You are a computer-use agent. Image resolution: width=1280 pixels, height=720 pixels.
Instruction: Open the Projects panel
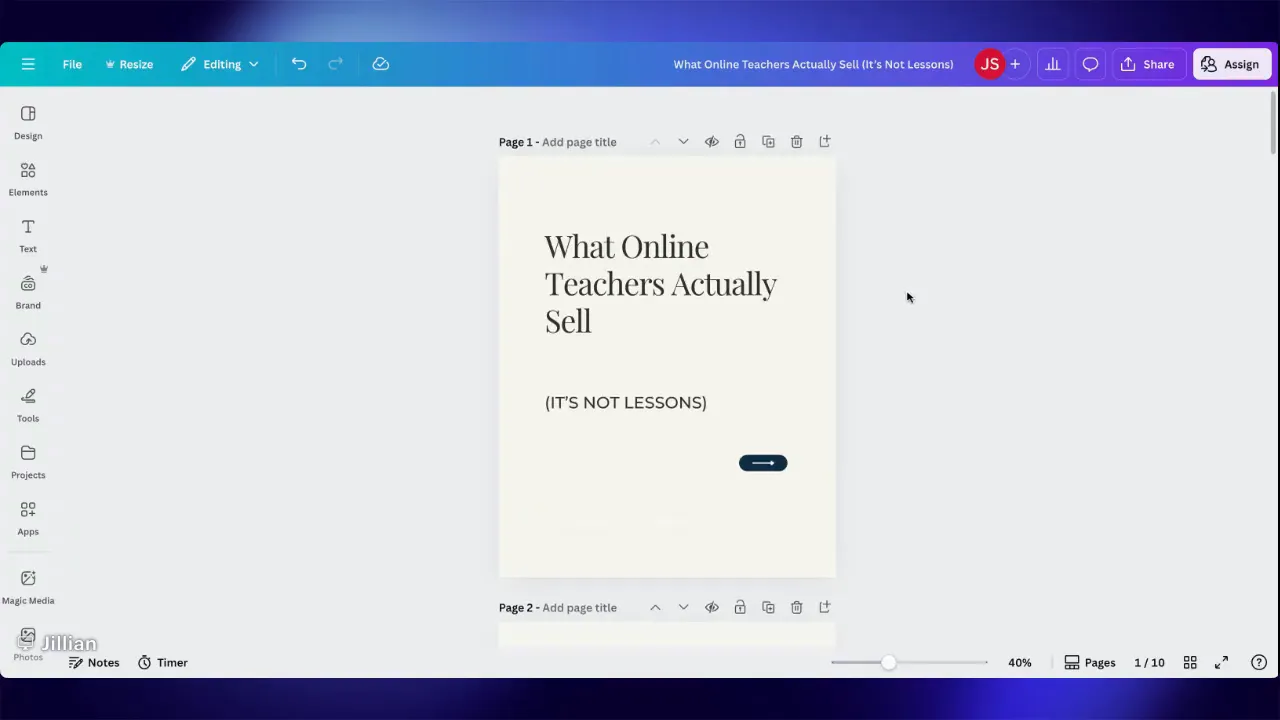(x=28, y=461)
